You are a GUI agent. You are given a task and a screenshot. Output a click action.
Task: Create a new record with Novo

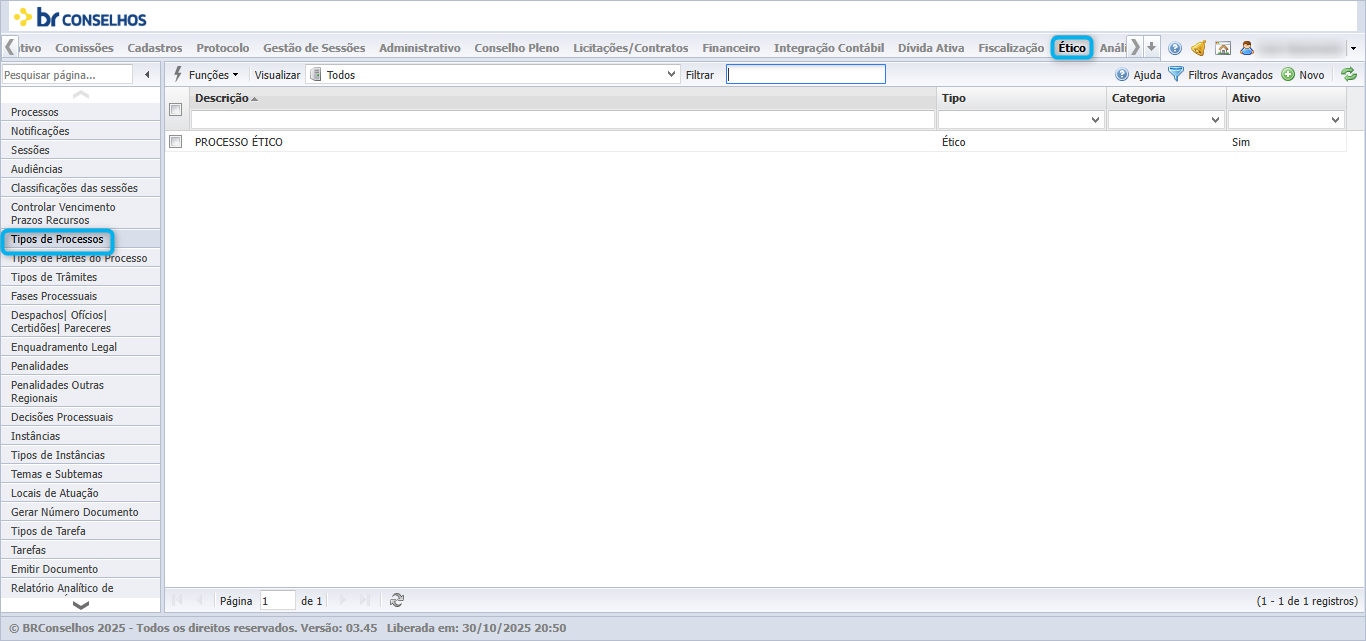1303,74
